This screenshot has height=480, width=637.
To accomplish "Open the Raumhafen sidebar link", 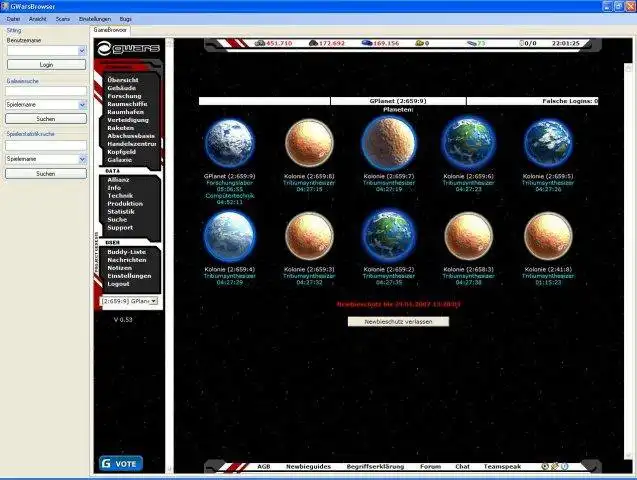I will (126, 112).
